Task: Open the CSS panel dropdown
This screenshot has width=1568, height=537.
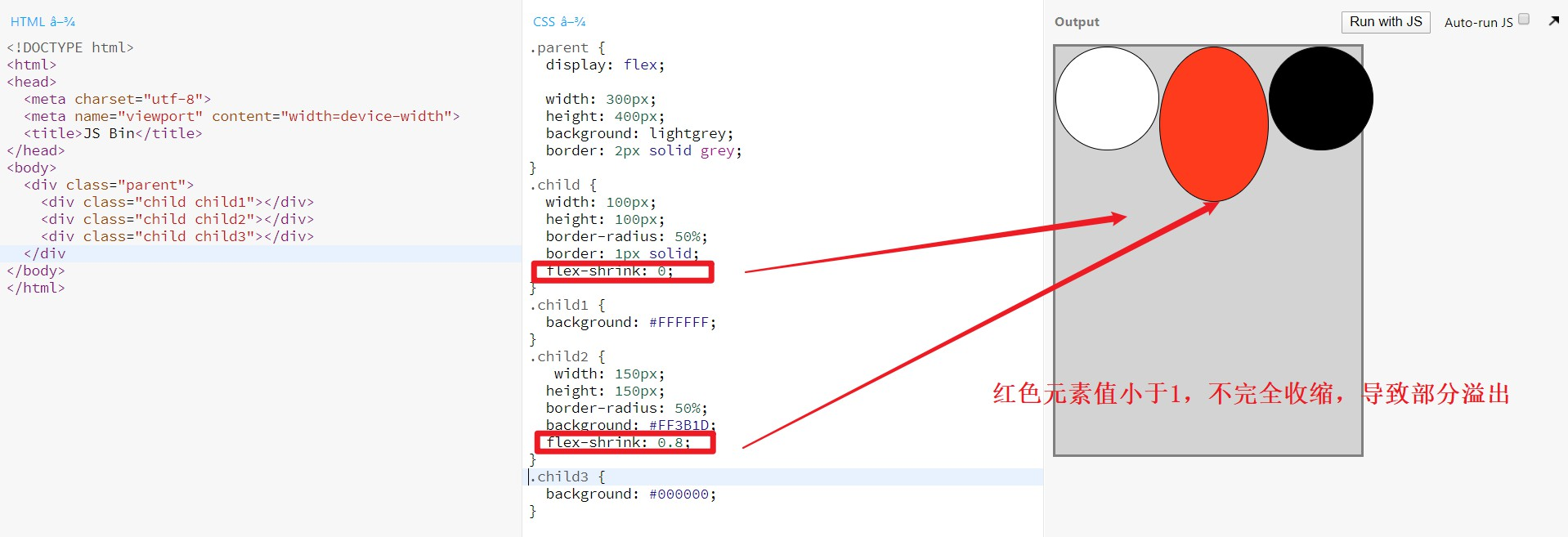Action: coord(559,22)
